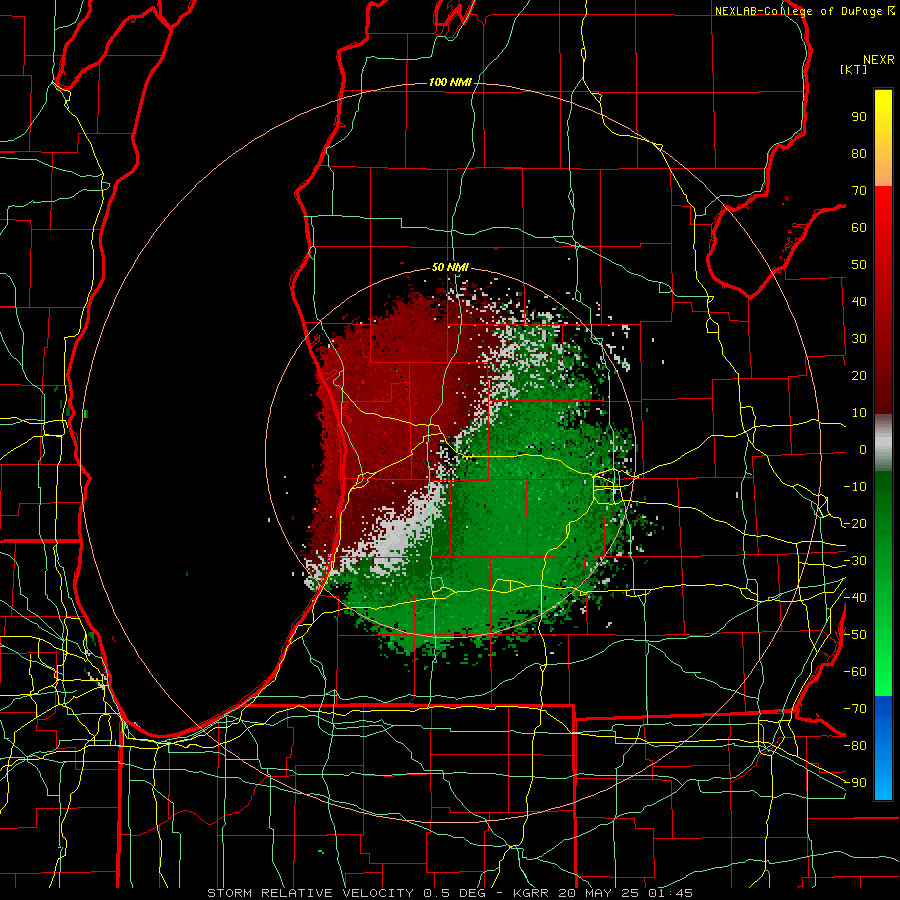Pick the bright red color bar segment near 60
Image resolution: width=900 pixels, height=900 pixels.
[883, 221]
